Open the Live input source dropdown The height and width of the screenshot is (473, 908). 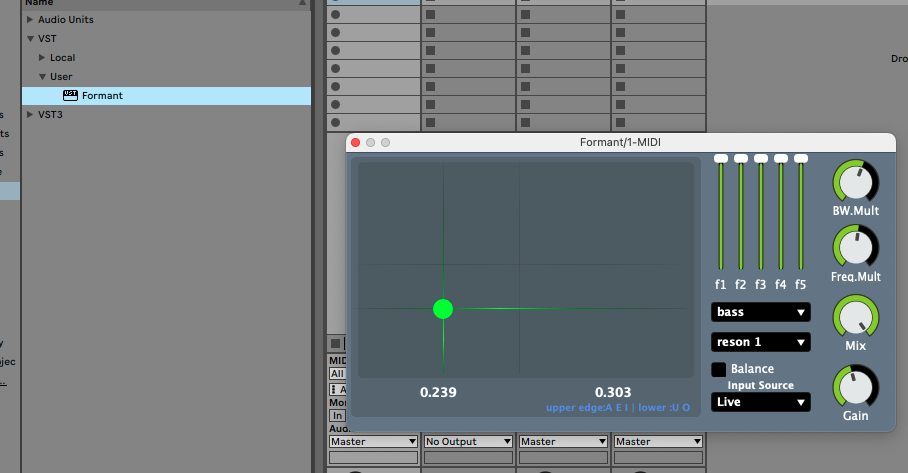760,402
